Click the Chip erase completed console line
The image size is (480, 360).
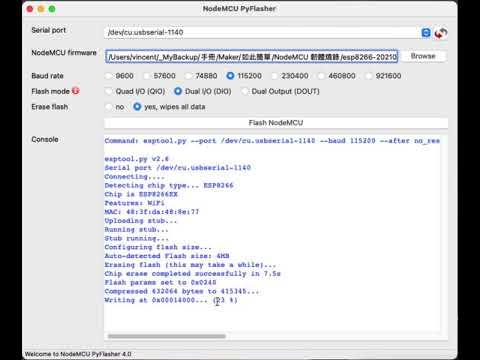coord(193,274)
